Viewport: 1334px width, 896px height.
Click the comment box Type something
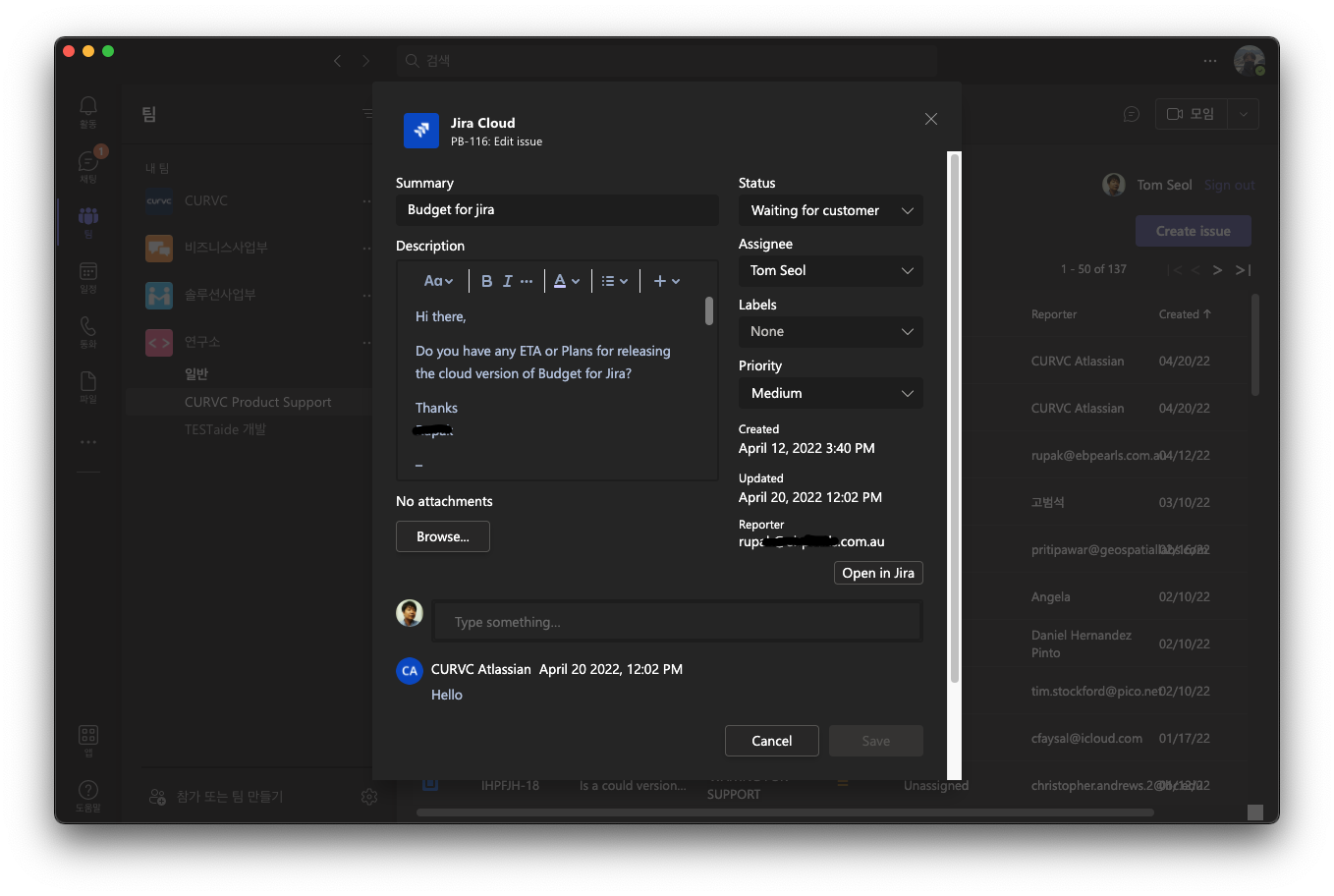point(678,622)
